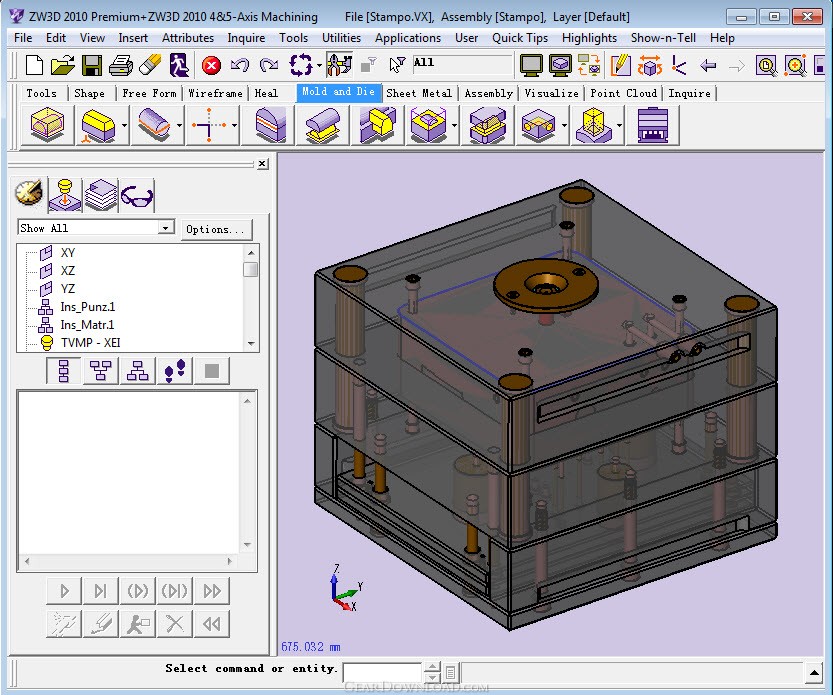This screenshot has width=833, height=695.
Task: Open the assembly stamp panel icon
Action: [65, 195]
